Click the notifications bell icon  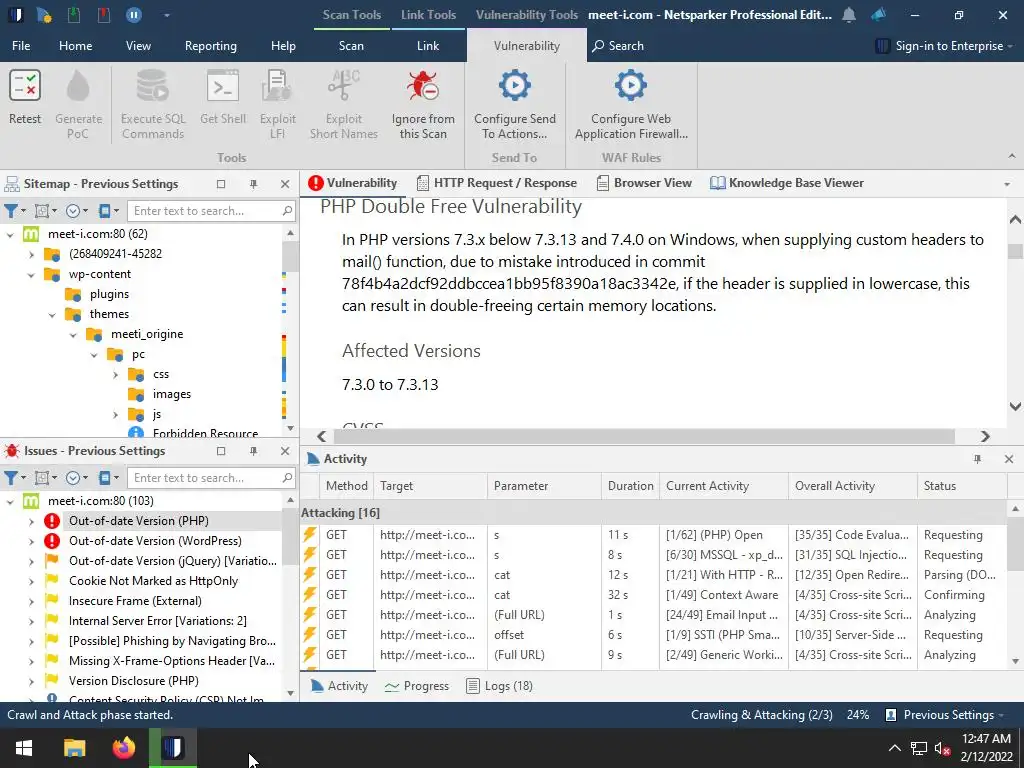click(848, 14)
